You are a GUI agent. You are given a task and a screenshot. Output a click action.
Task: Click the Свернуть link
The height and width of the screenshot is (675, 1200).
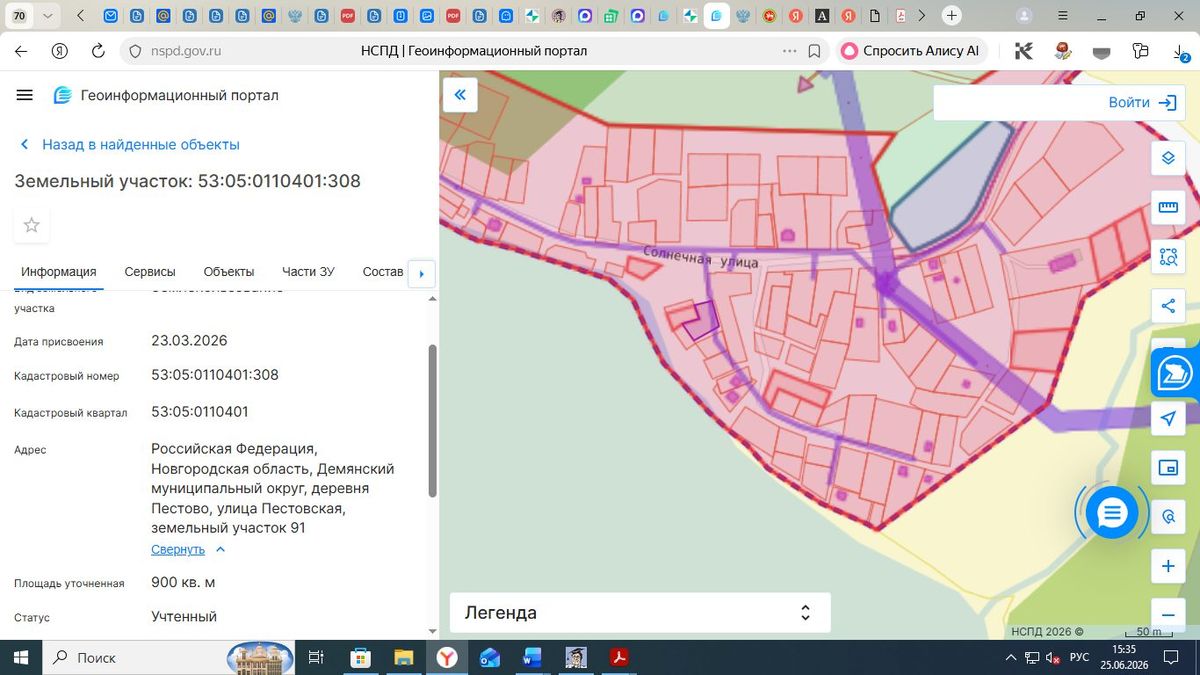[x=178, y=549]
